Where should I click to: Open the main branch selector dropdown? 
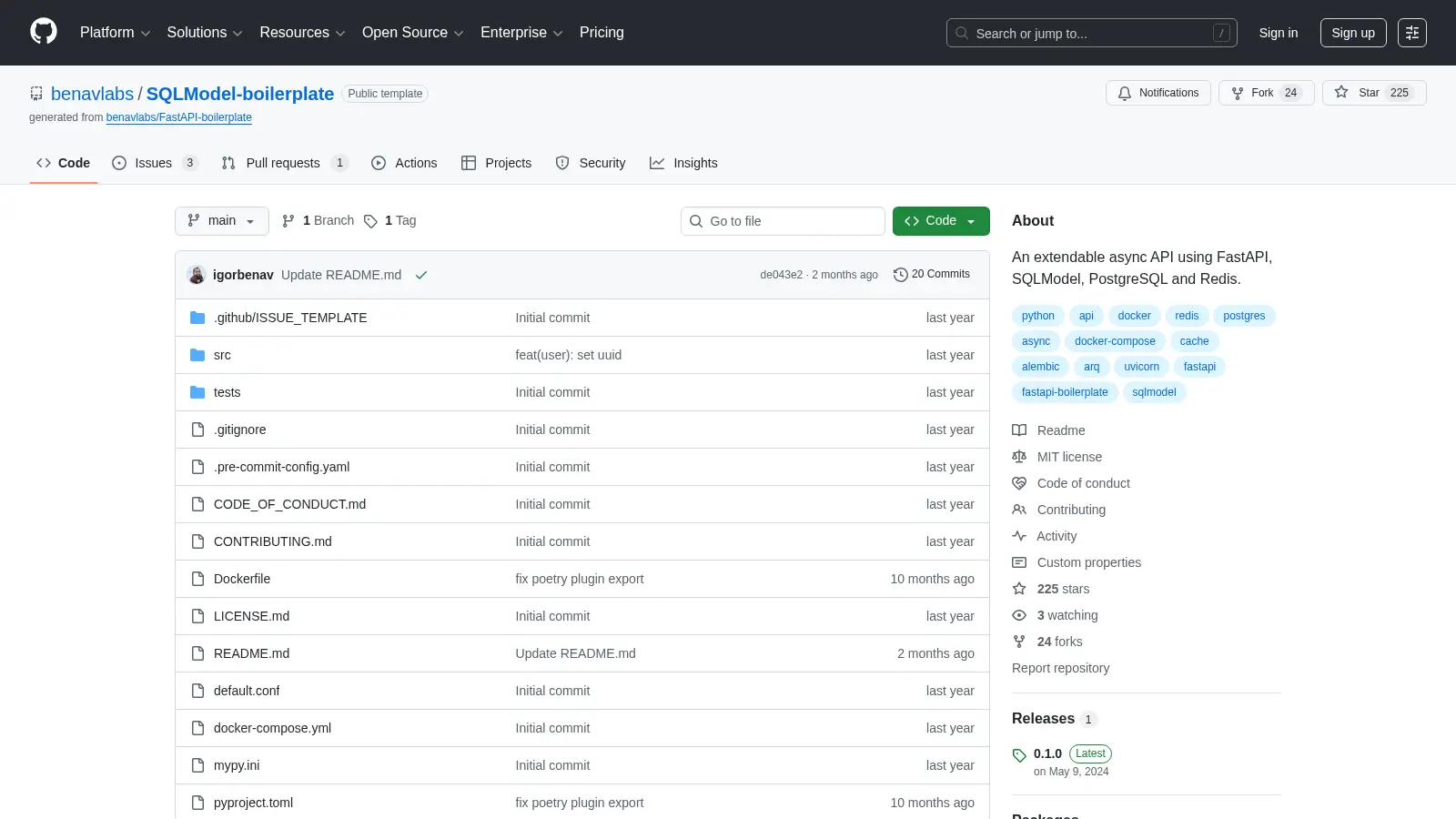[222, 221]
